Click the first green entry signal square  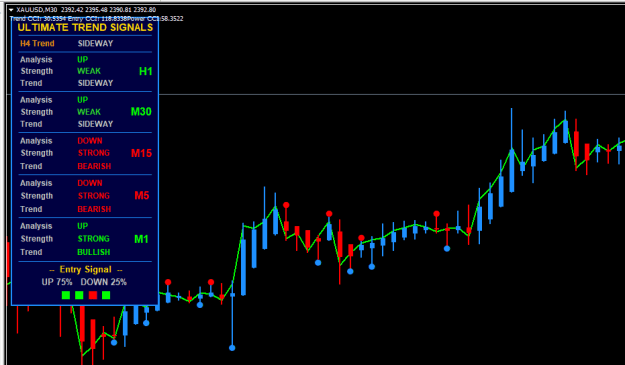tap(66, 295)
